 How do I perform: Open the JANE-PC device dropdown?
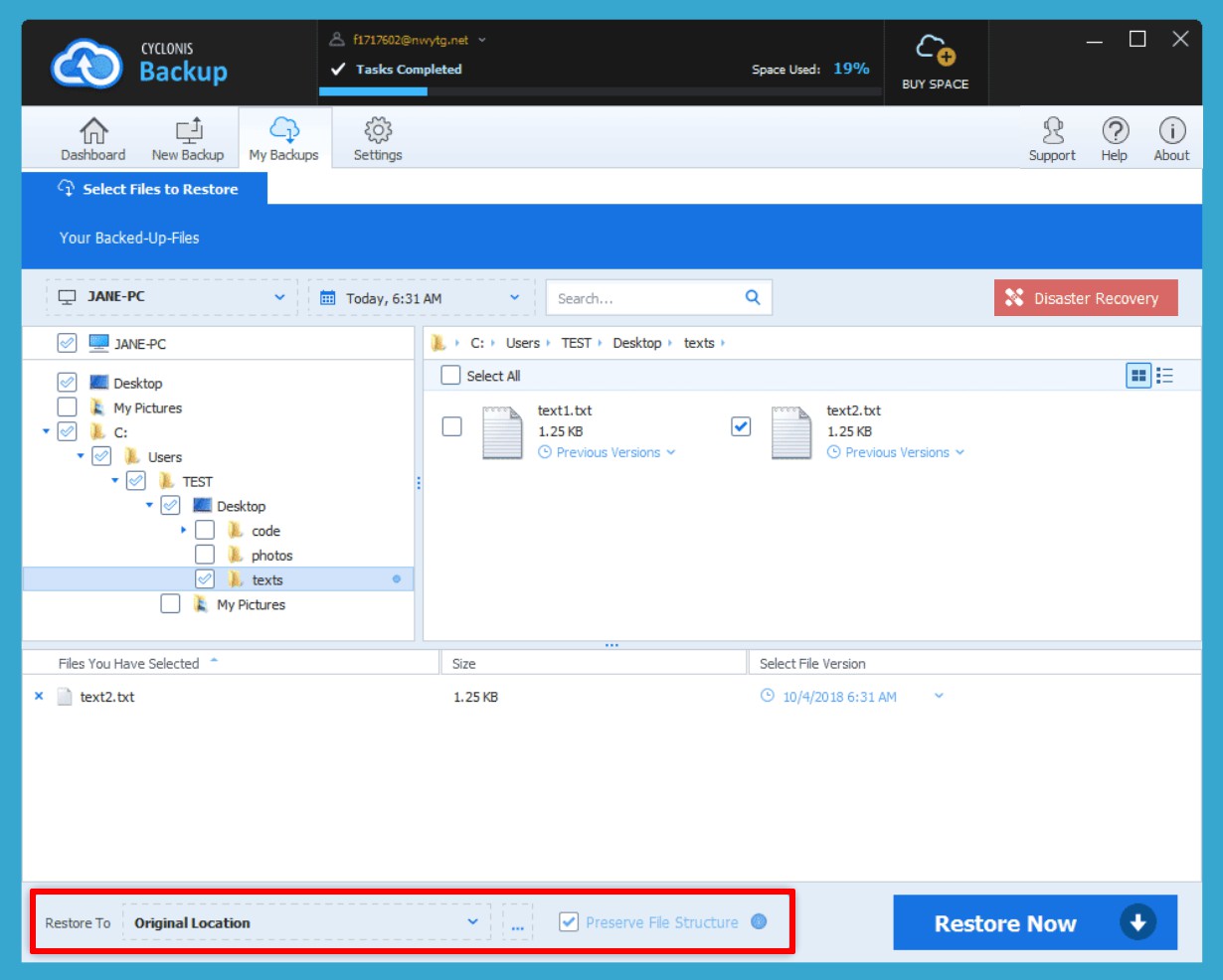pos(171,297)
